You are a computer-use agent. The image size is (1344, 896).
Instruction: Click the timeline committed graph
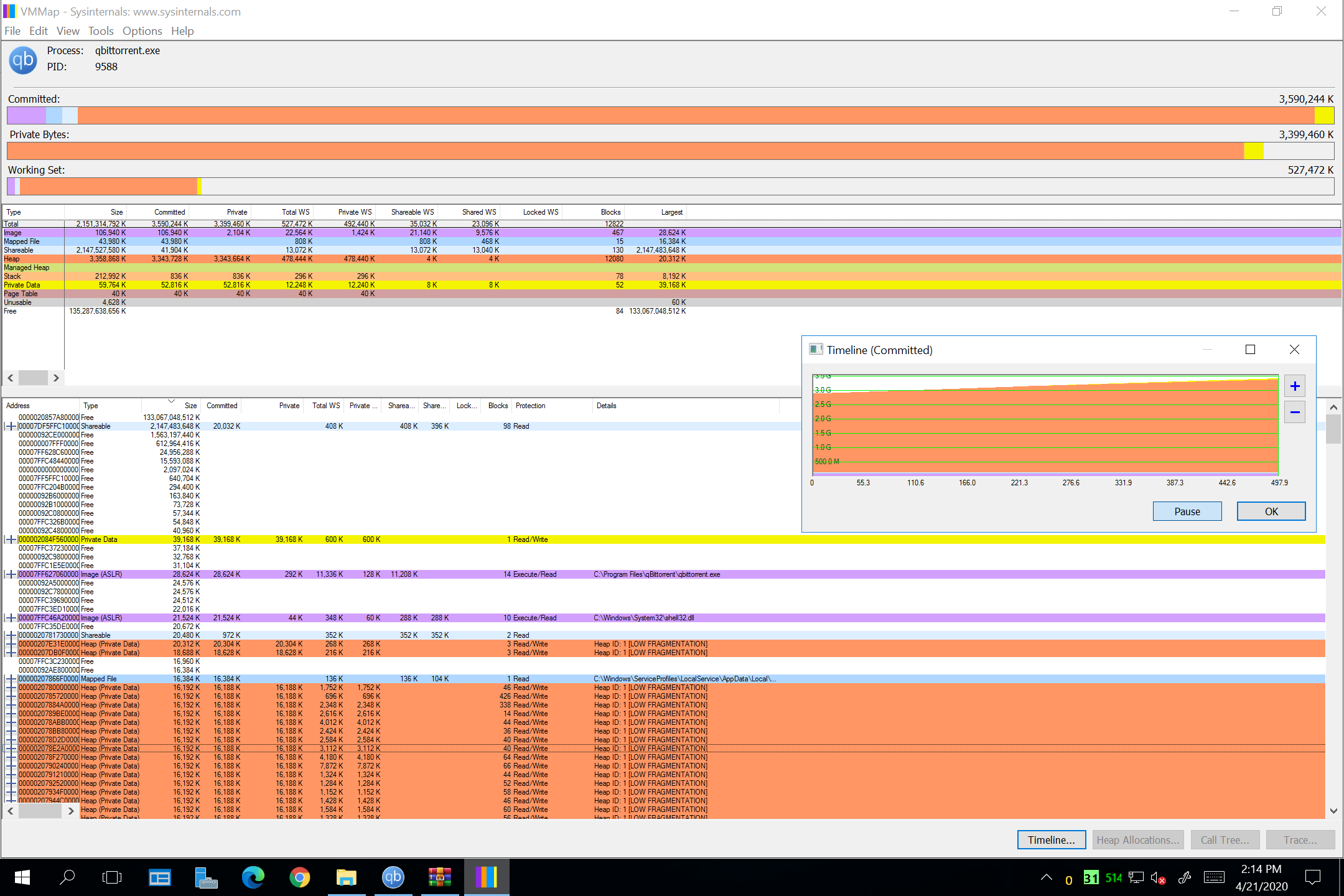point(1045,425)
